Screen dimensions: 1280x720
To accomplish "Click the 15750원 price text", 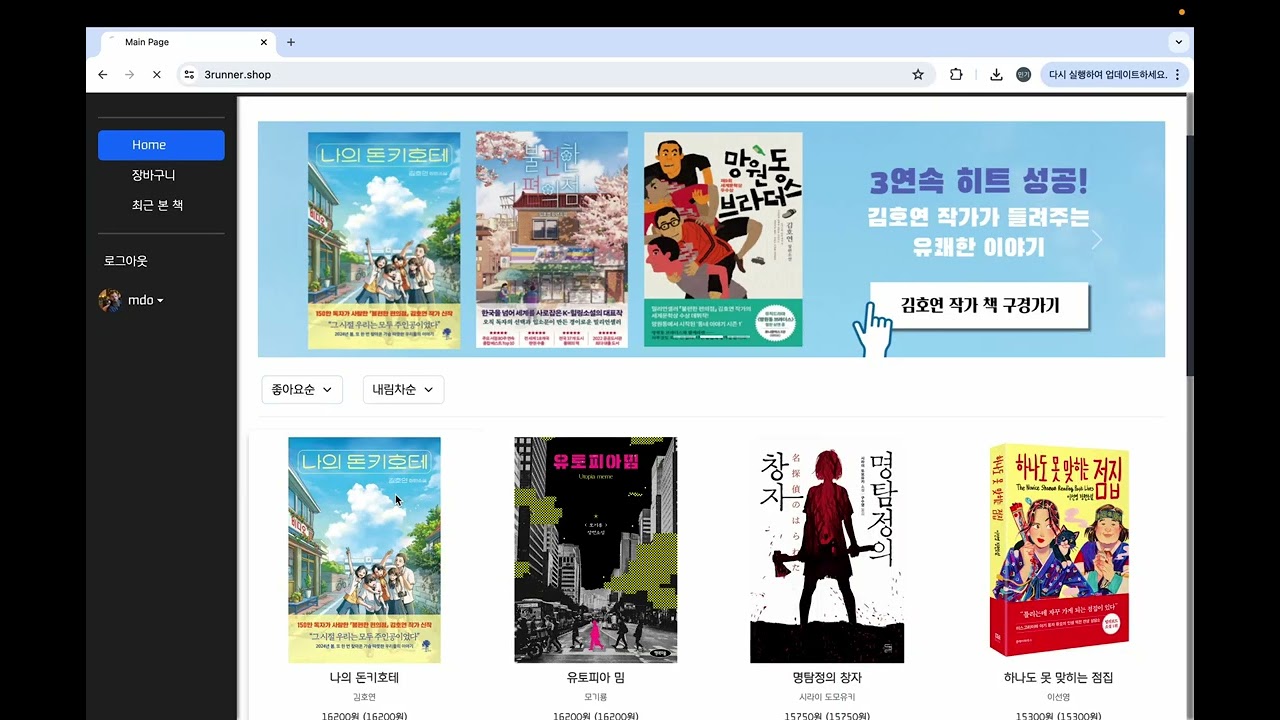I will tap(827, 716).
